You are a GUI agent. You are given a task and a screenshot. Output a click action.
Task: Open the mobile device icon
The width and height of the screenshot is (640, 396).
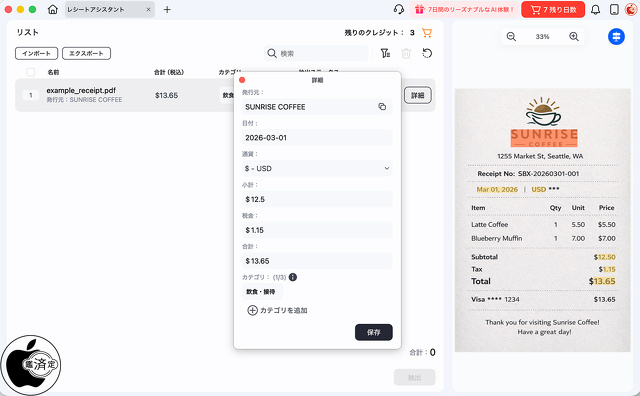tap(614, 9)
